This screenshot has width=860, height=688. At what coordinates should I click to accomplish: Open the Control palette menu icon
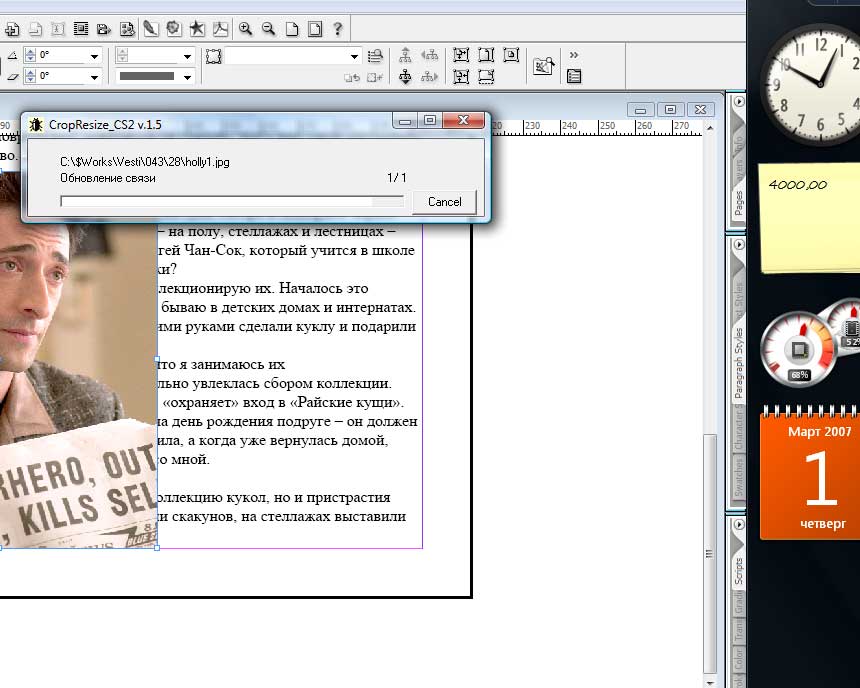[574, 76]
